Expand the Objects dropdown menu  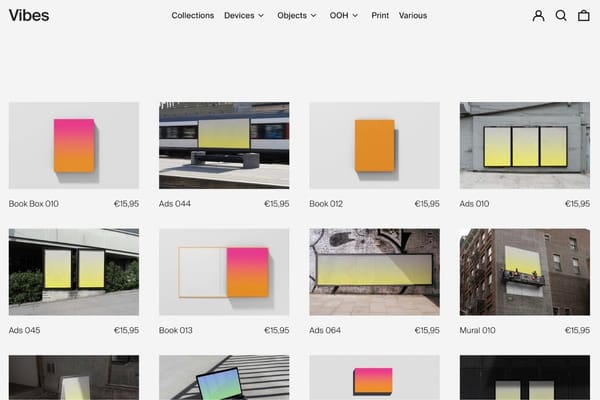(x=296, y=16)
